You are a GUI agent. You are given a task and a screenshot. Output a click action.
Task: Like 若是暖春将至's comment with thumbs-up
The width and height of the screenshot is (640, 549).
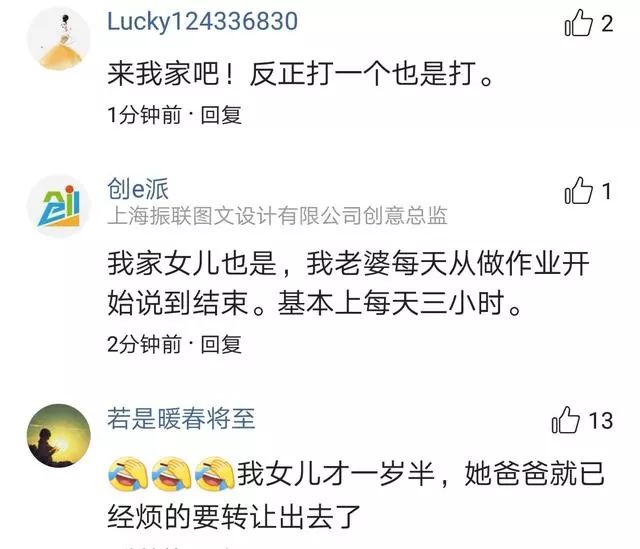pyautogui.click(x=565, y=420)
